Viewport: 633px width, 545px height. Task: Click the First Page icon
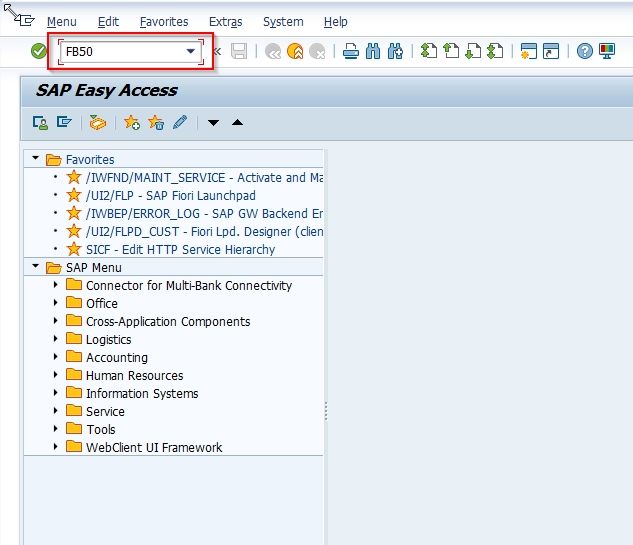click(x=428, y=51)
